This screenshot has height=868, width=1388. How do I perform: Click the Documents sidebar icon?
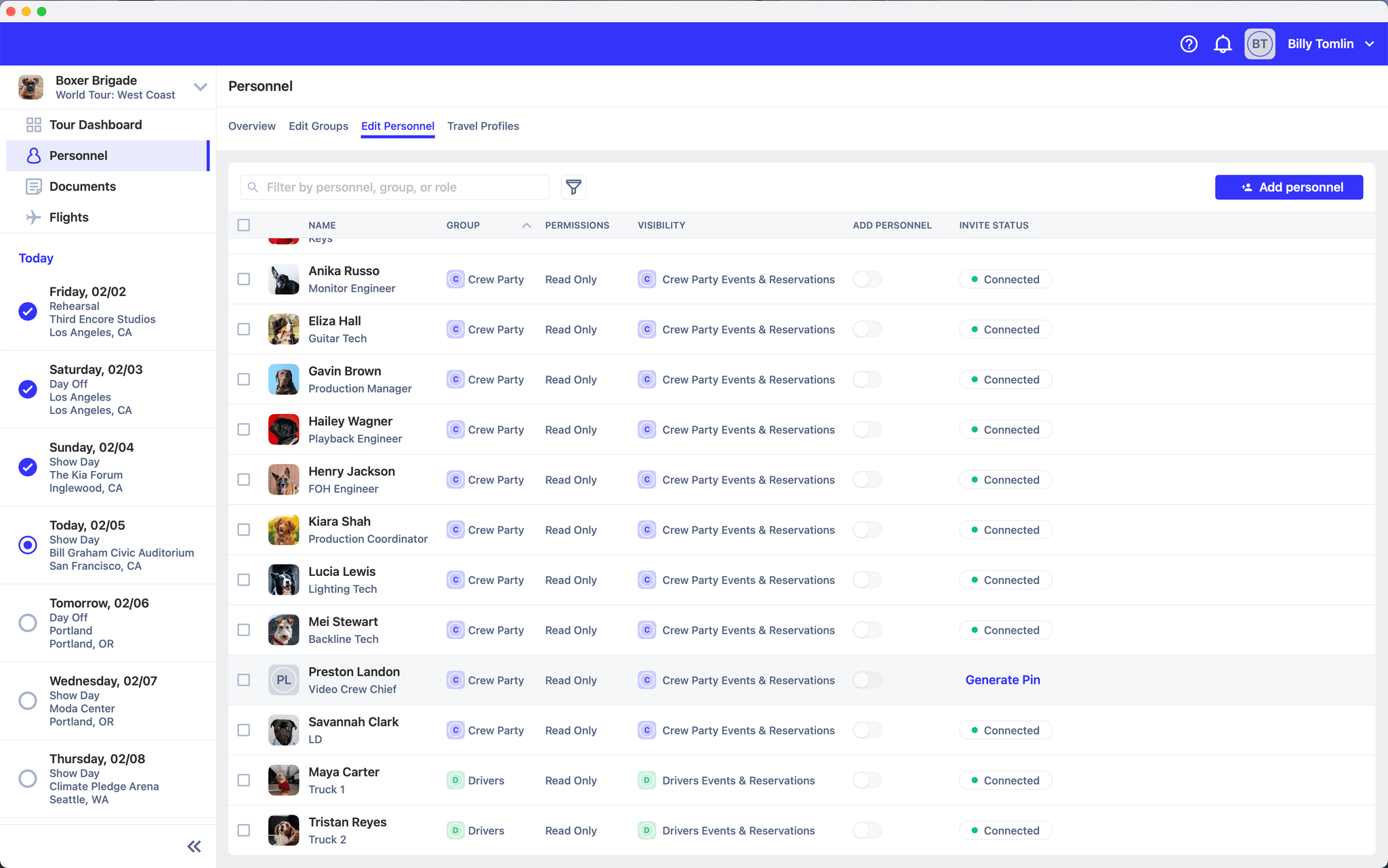pyautogui.click(x=33, y=186)
